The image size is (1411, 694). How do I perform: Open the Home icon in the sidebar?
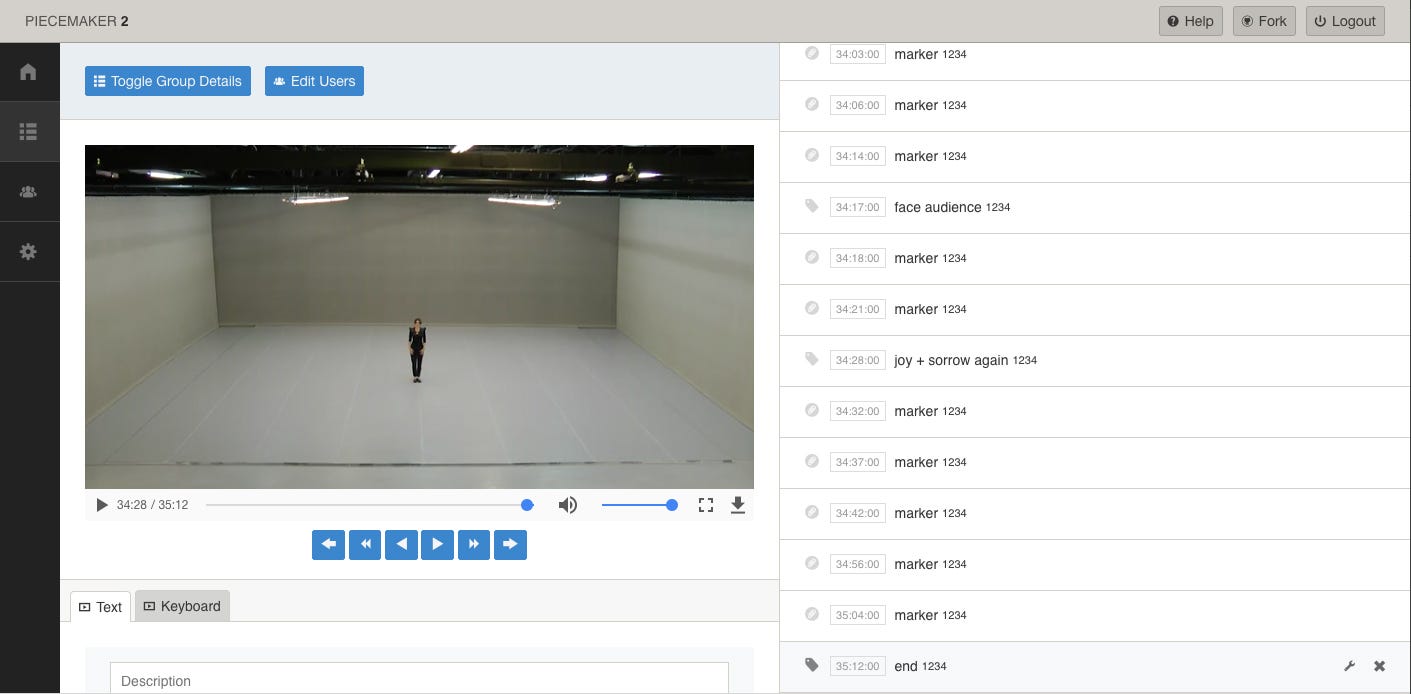pyautogui.click(x=28, y=72)
